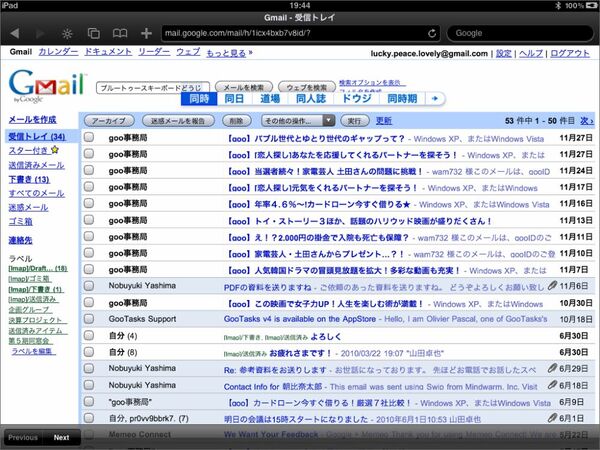
Task: Open 受信トレイ (34) folder
Action: pyautogui.click(x=37, y=136)
